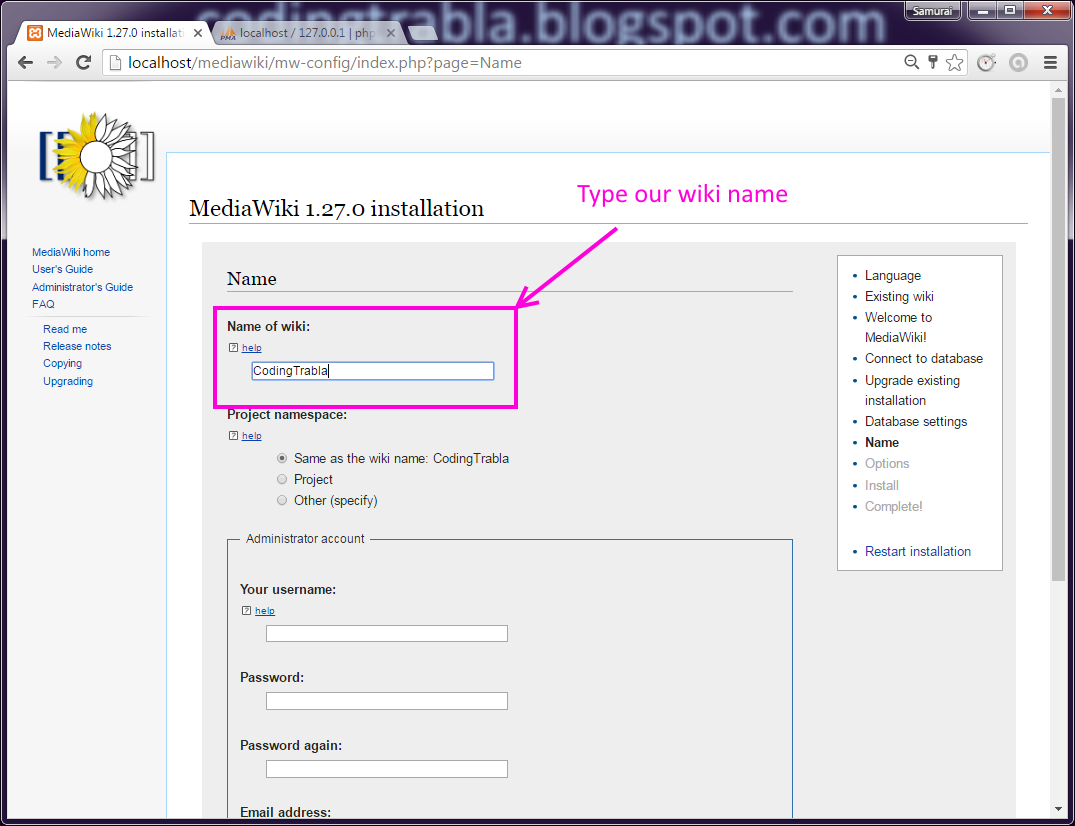Screen dimensions: 1075x826
Task: Open the FAQ sidebar link
Action: pos(43,304)
